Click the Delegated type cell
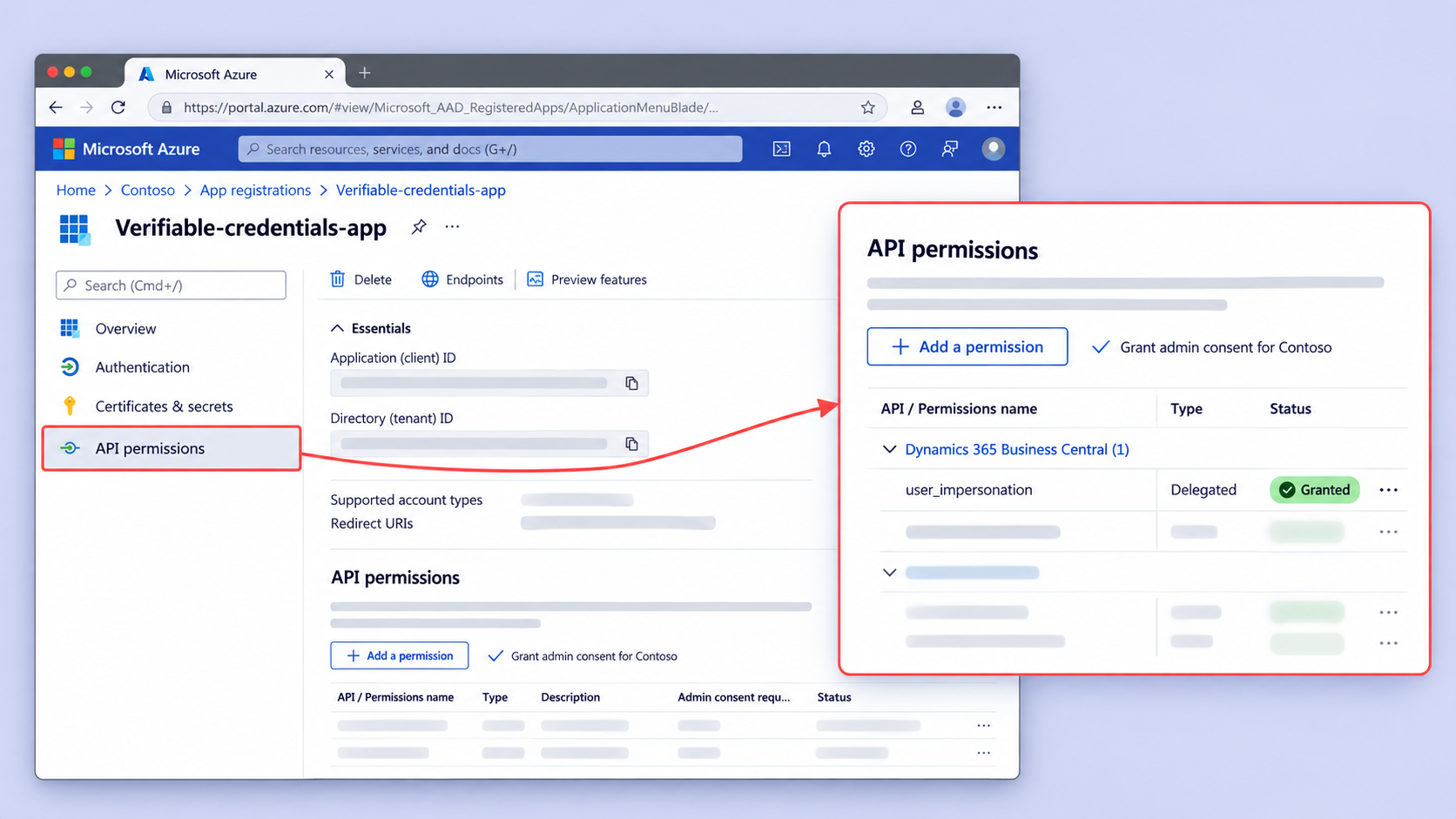This screenshot has width=1456, height=819. 1203,490
